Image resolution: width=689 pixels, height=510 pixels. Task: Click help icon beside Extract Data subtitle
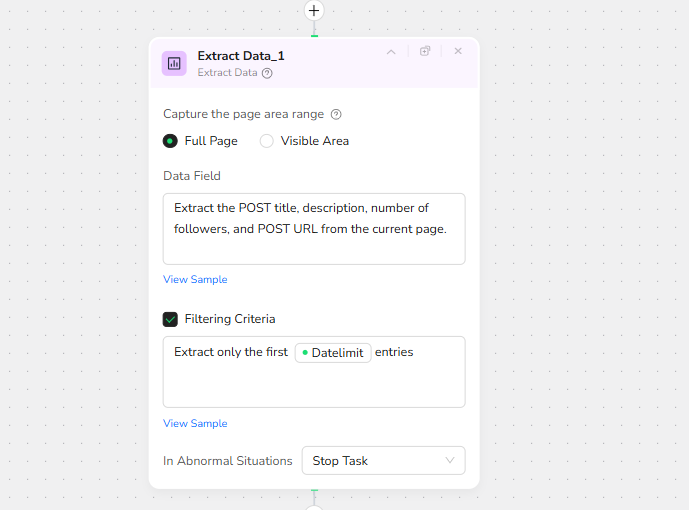267,73
